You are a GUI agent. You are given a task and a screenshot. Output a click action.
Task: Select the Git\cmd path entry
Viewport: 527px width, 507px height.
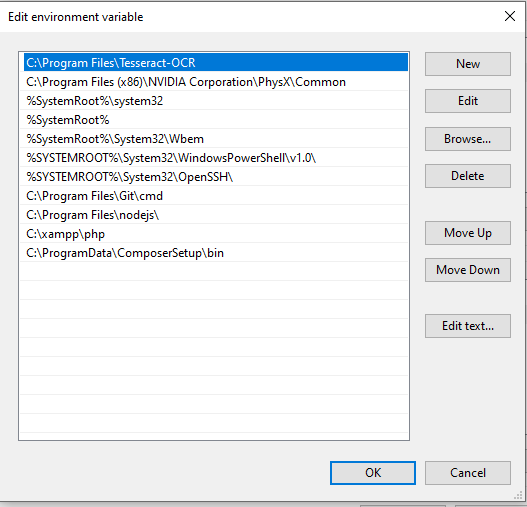click(x=215, y=196)
